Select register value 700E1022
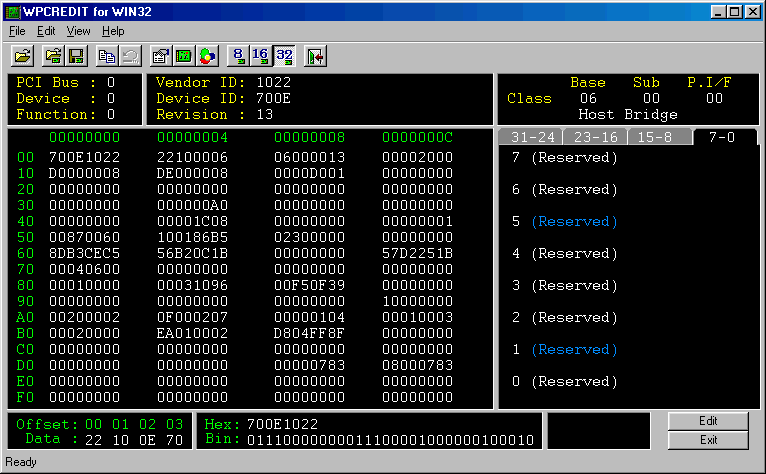766x474 pixels. (85, 157)
